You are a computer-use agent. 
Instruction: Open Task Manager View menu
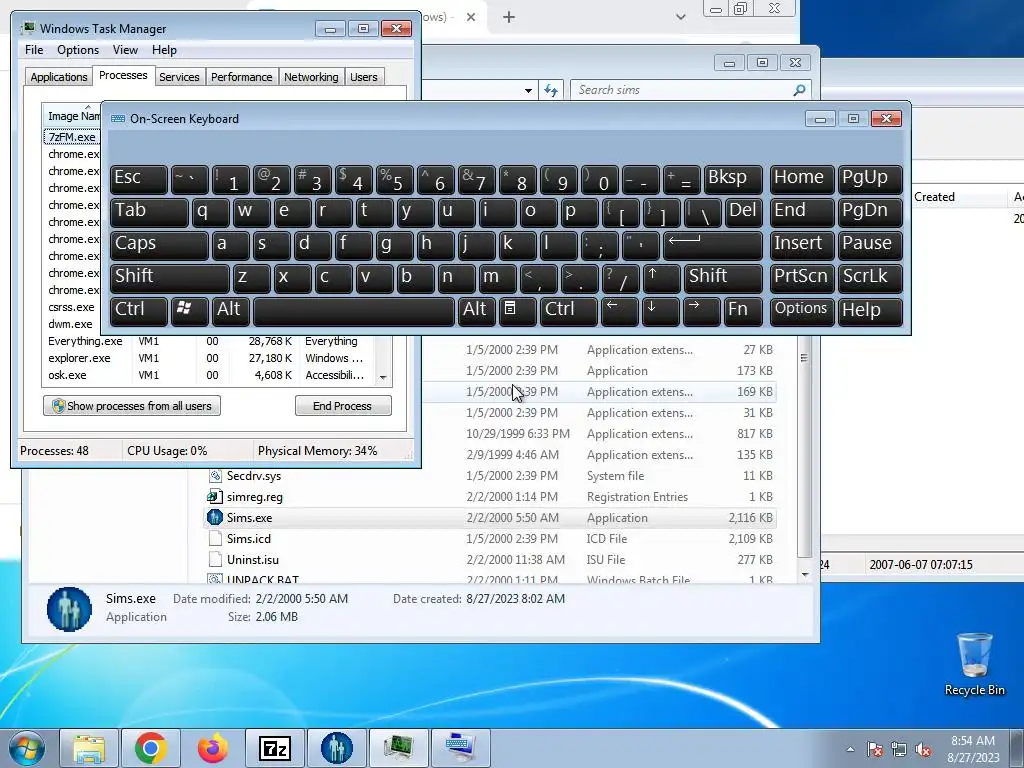point(125,50)
